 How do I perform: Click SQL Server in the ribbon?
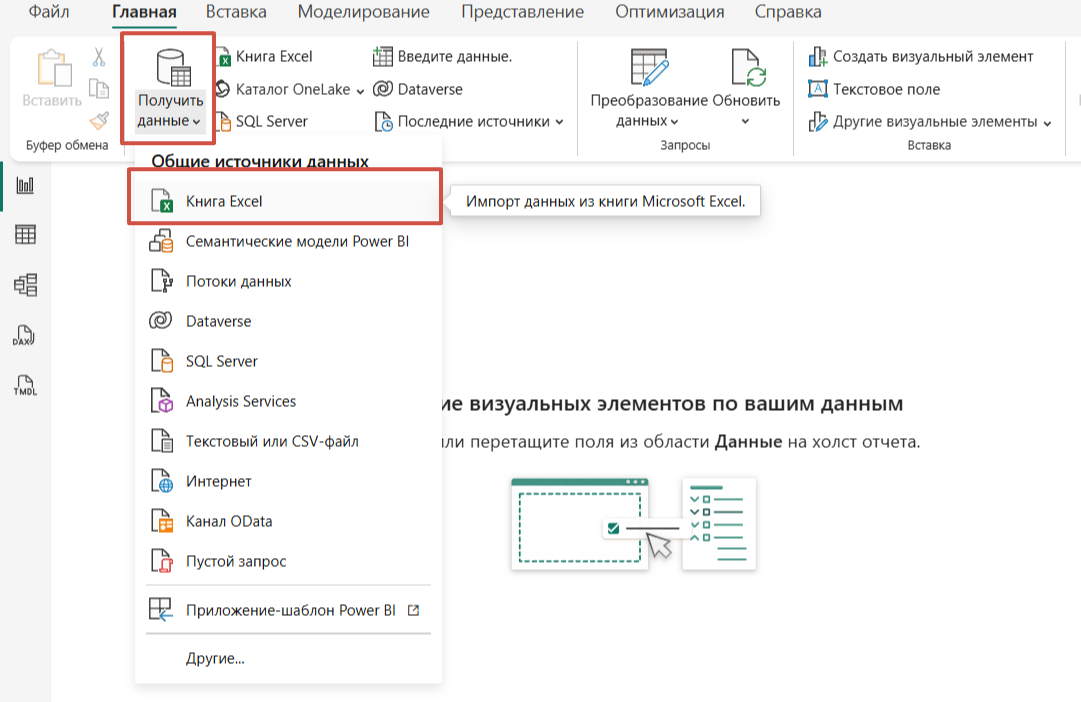tap(262, 121)
